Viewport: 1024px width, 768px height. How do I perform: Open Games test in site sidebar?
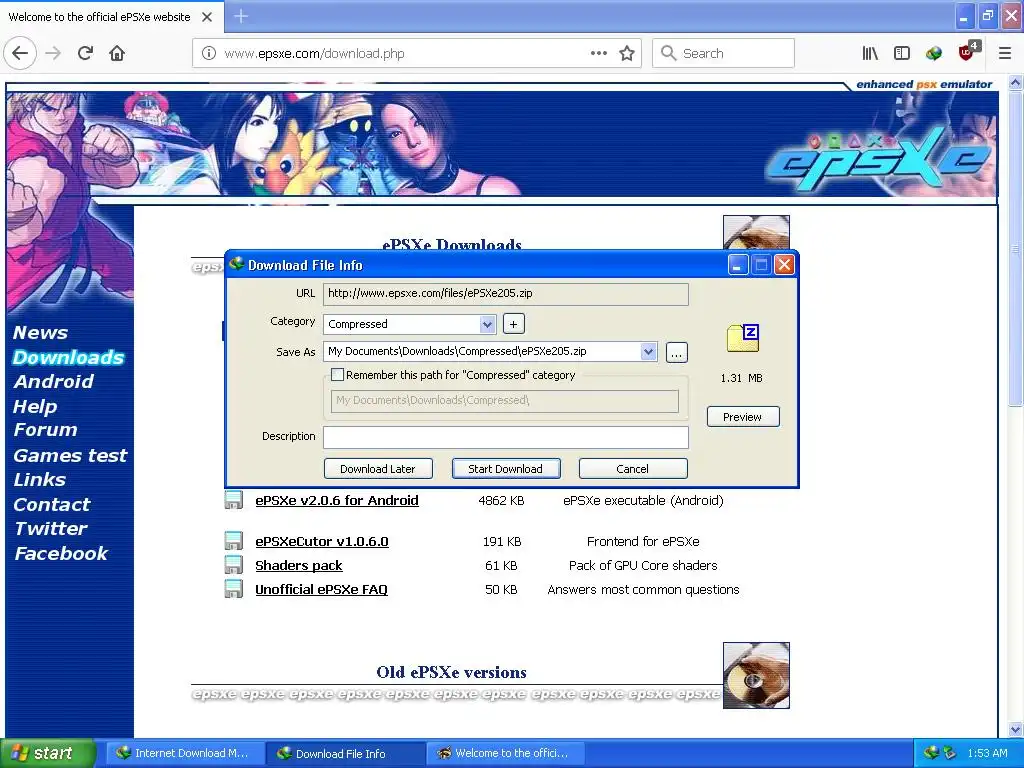[71, 455]
